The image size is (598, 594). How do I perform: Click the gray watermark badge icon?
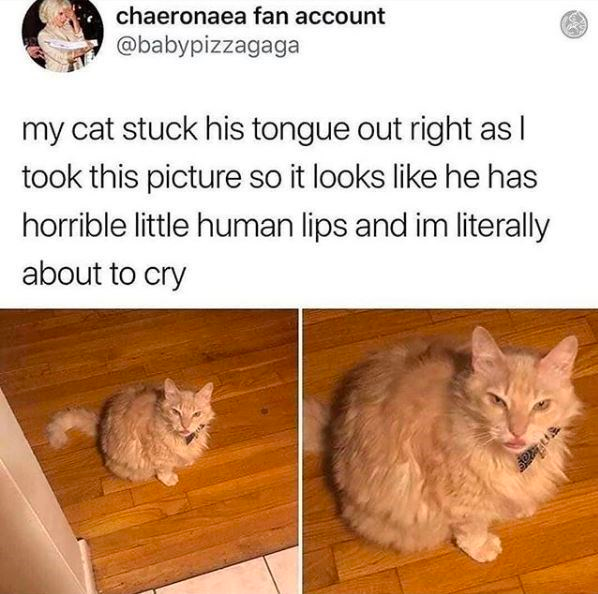pyautogui.click(x=574, y=25)
